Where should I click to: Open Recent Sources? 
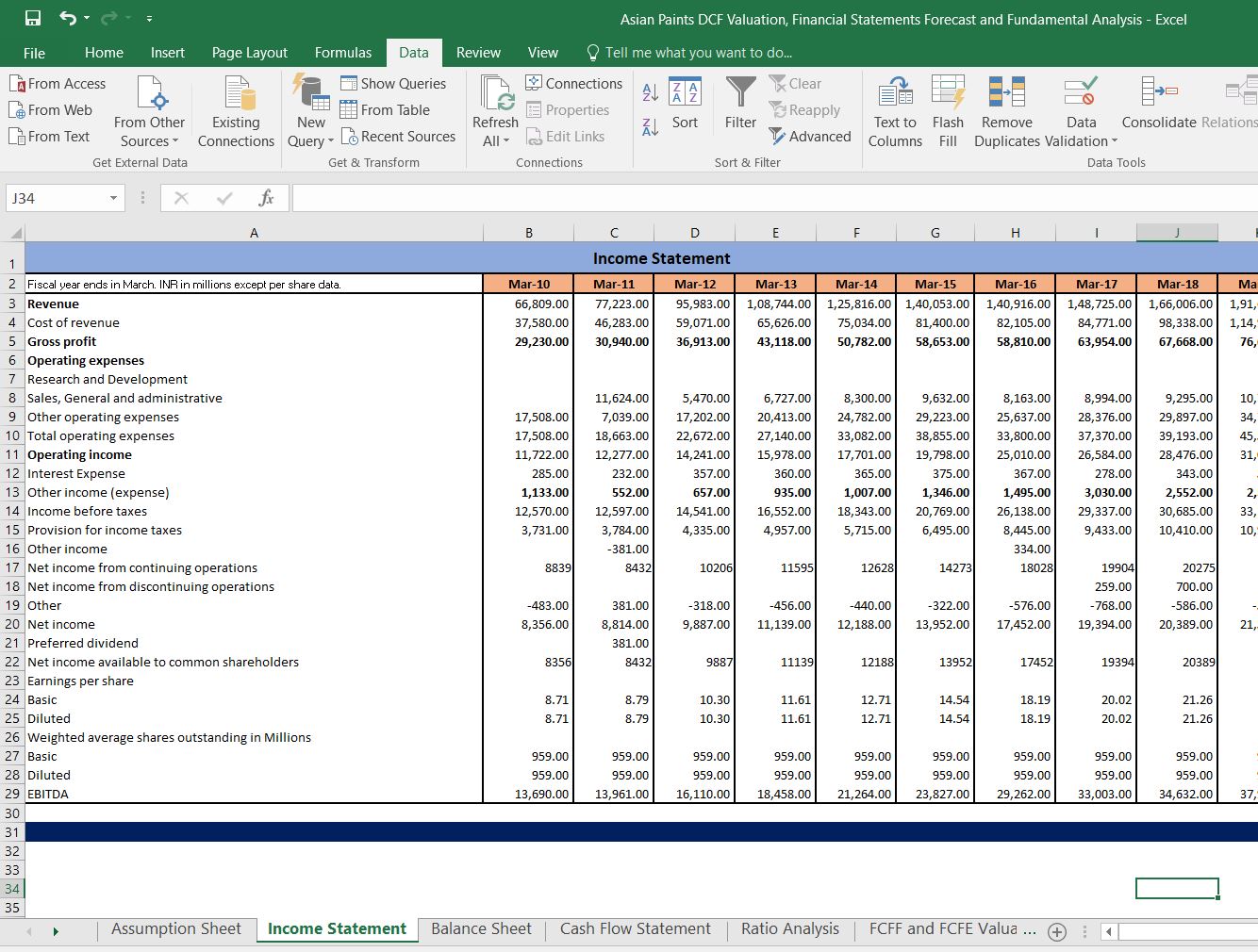click(x=398, y=137)
